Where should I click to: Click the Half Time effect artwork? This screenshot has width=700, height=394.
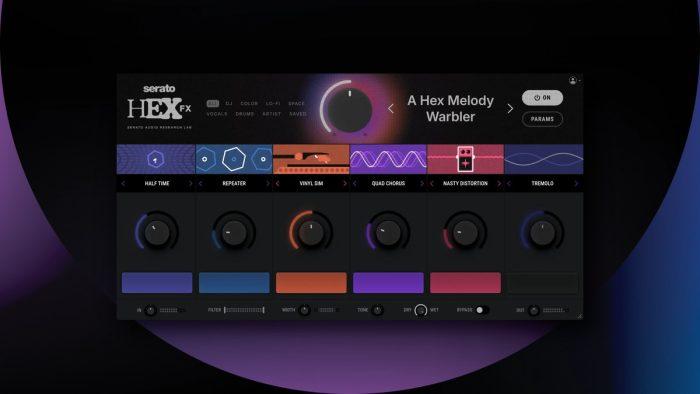(x=156, y=159)
